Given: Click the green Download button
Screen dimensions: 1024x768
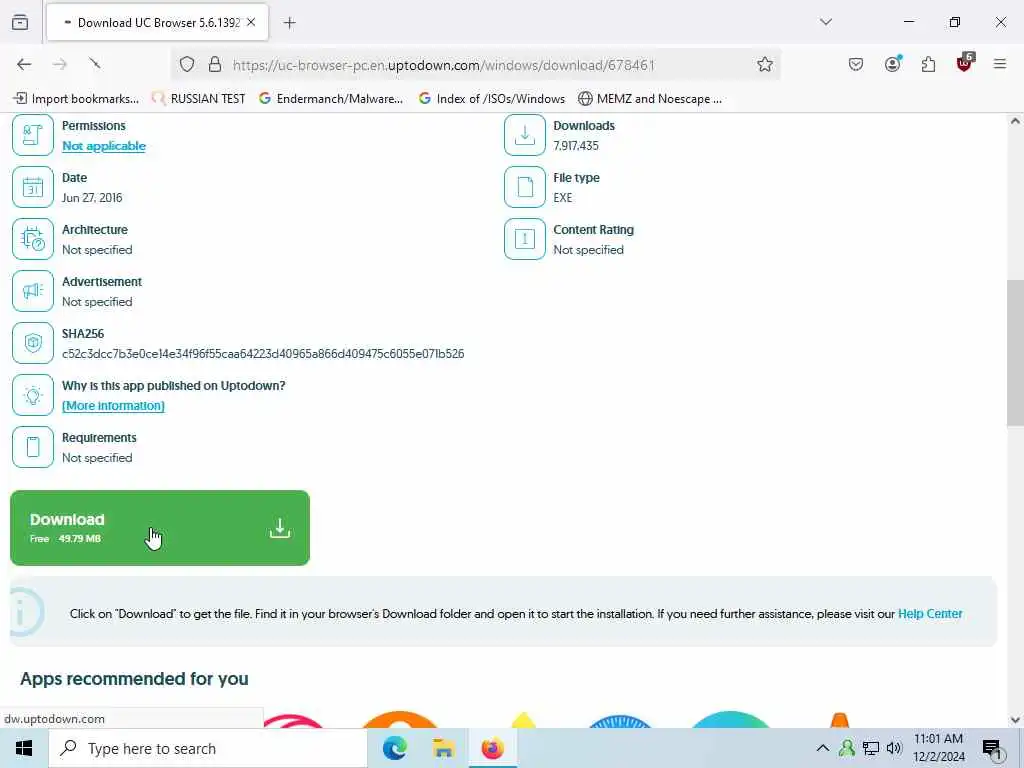Looking at the screenshot, I should 160,528.
